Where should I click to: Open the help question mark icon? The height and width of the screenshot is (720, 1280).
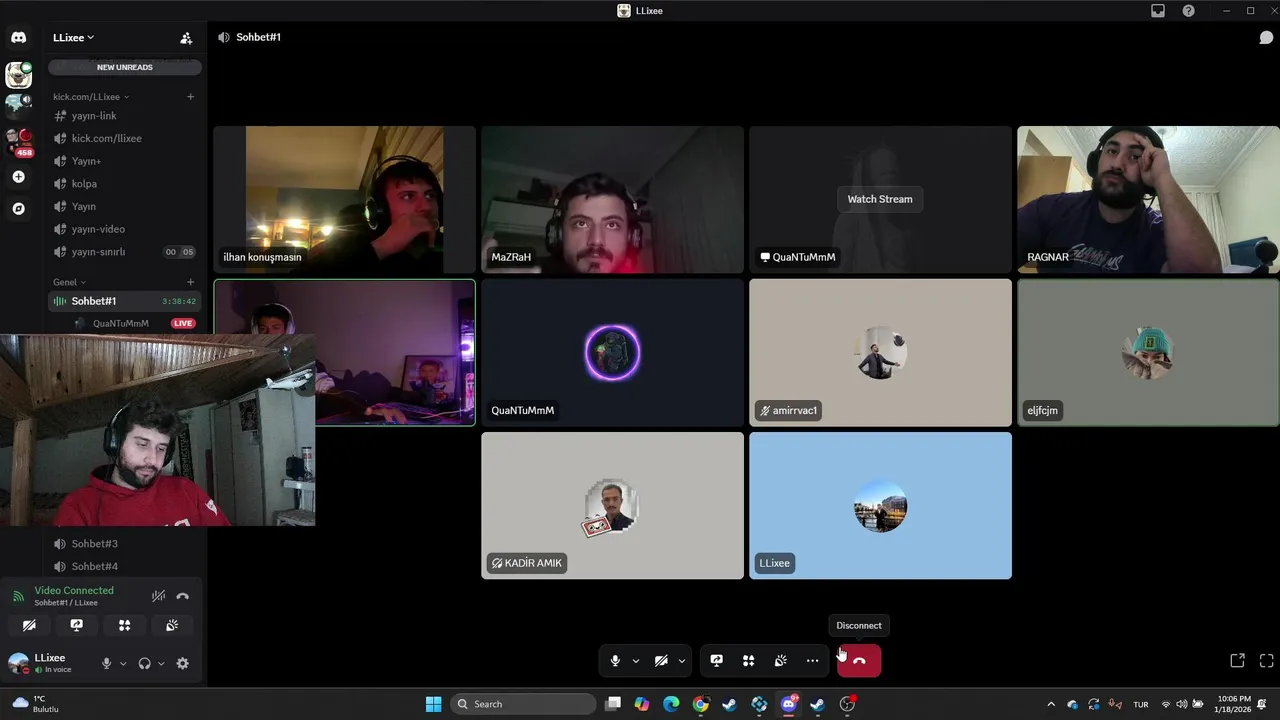1188,11
